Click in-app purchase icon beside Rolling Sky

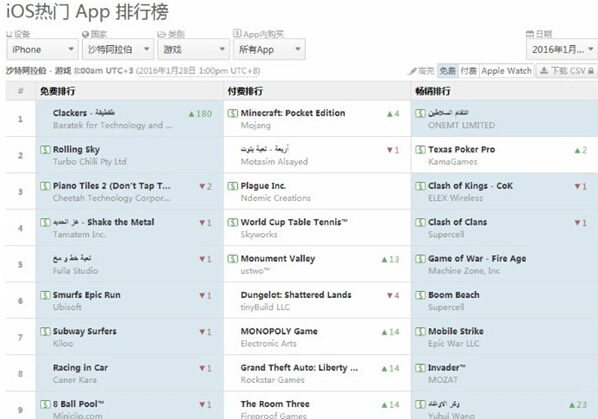(45, 149)
